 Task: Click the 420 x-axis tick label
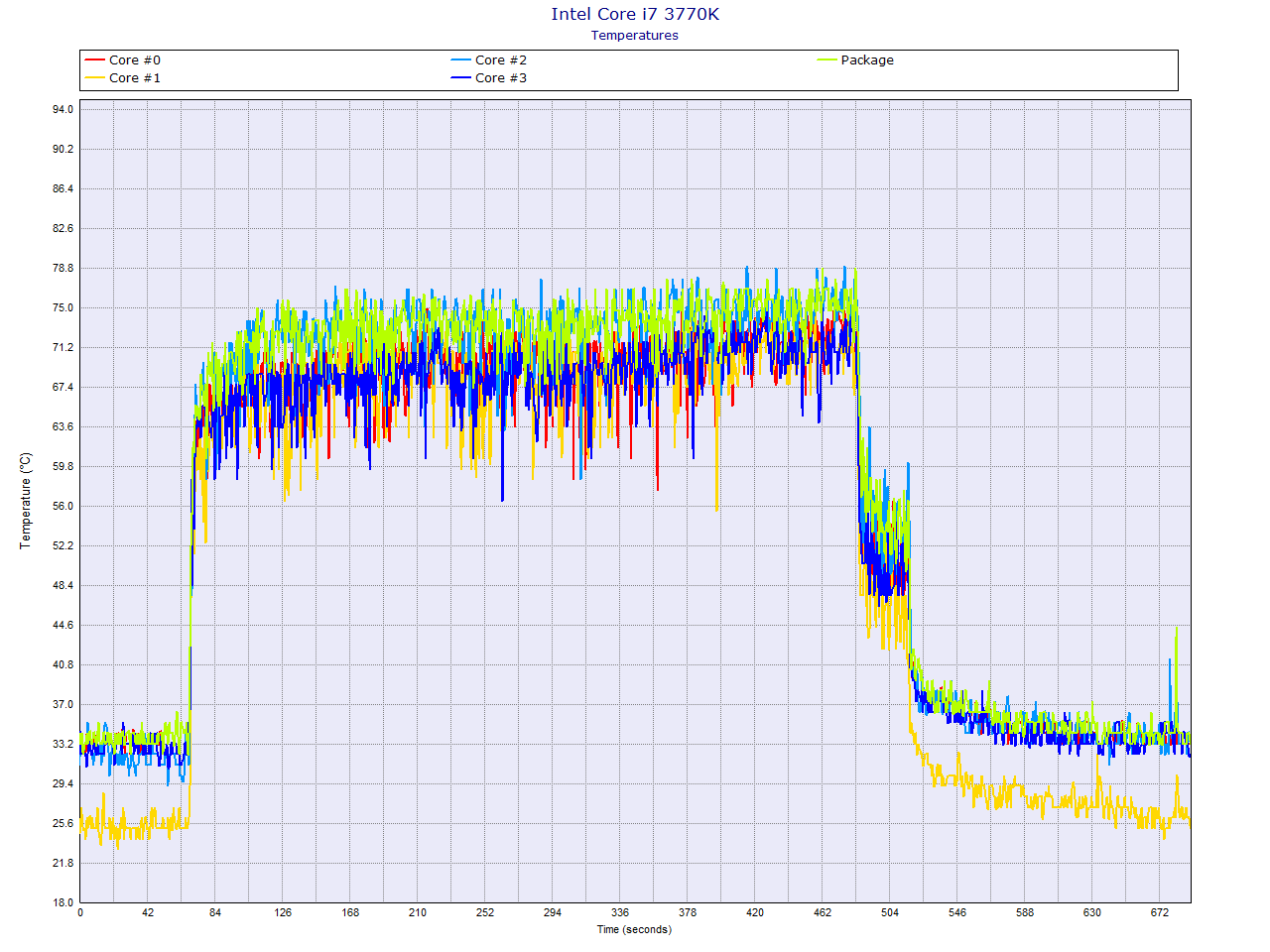pyautogui.click(x=755, y=912)
